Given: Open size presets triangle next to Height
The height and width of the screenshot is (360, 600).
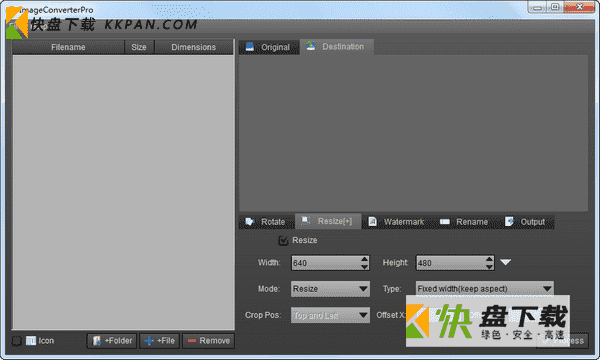Looking at the screenshot, I should (505, 262).
